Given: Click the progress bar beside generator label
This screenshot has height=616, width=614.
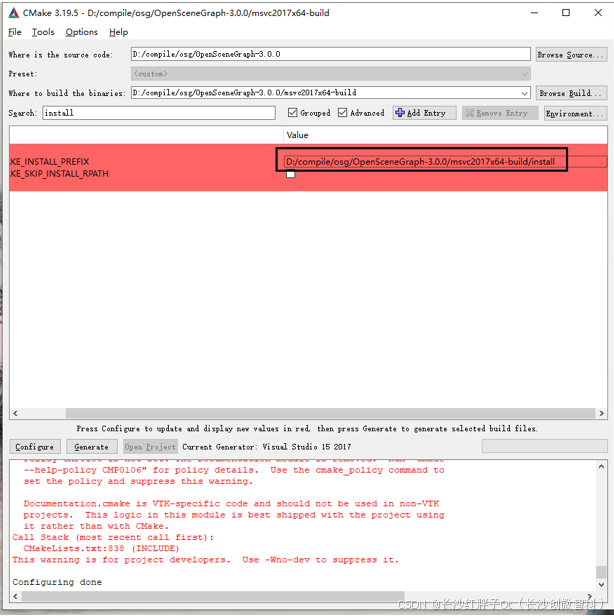Looking at the screenshot, I should [544, 446].
